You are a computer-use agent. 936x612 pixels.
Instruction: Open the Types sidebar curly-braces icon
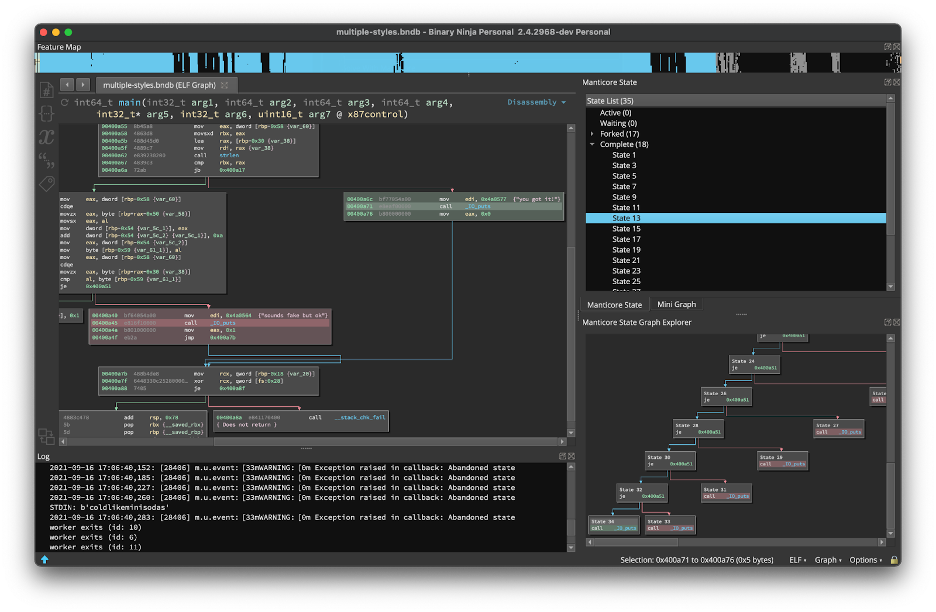tap(46, 113)
